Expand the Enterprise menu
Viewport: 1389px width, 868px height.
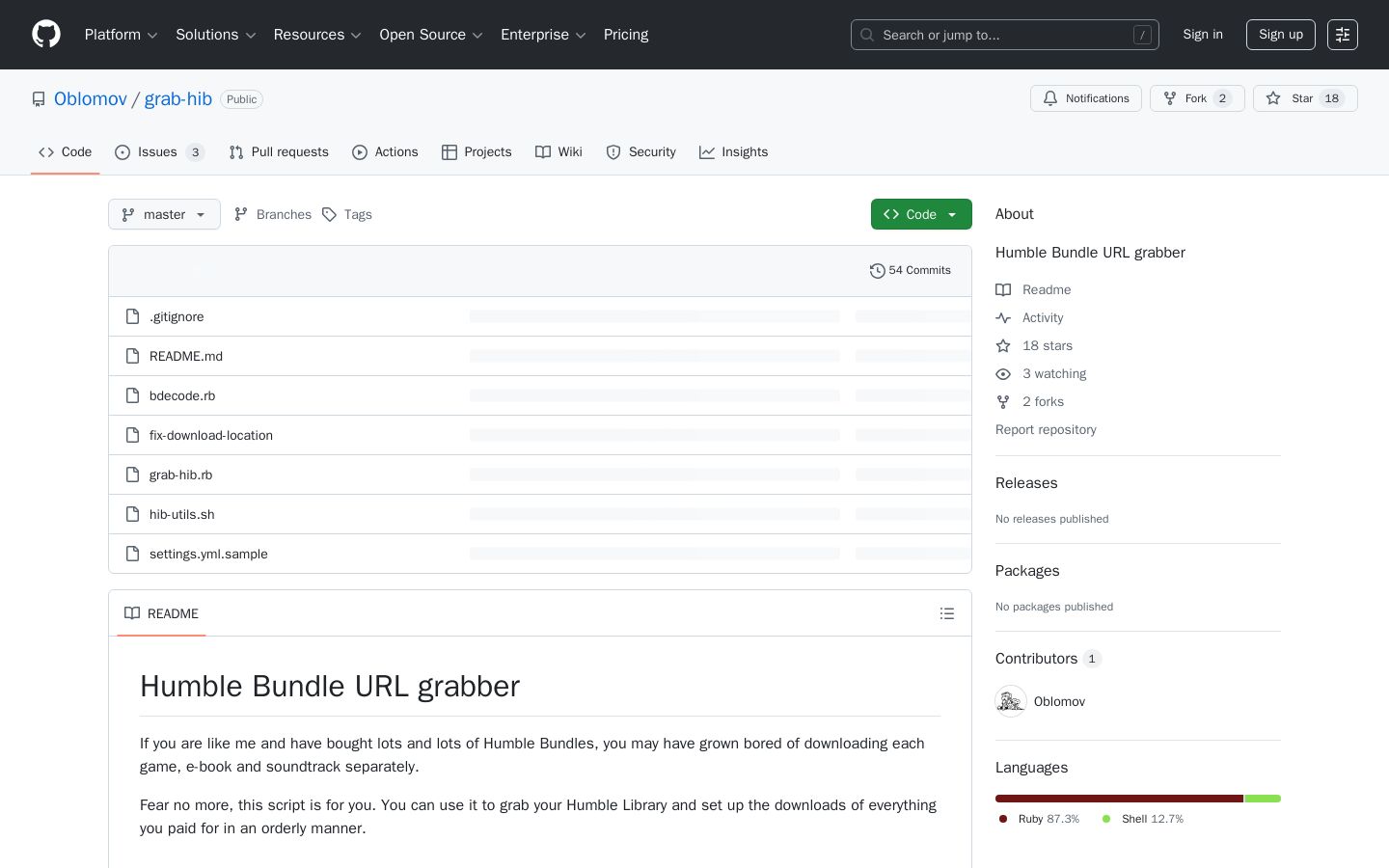point(543,35)
